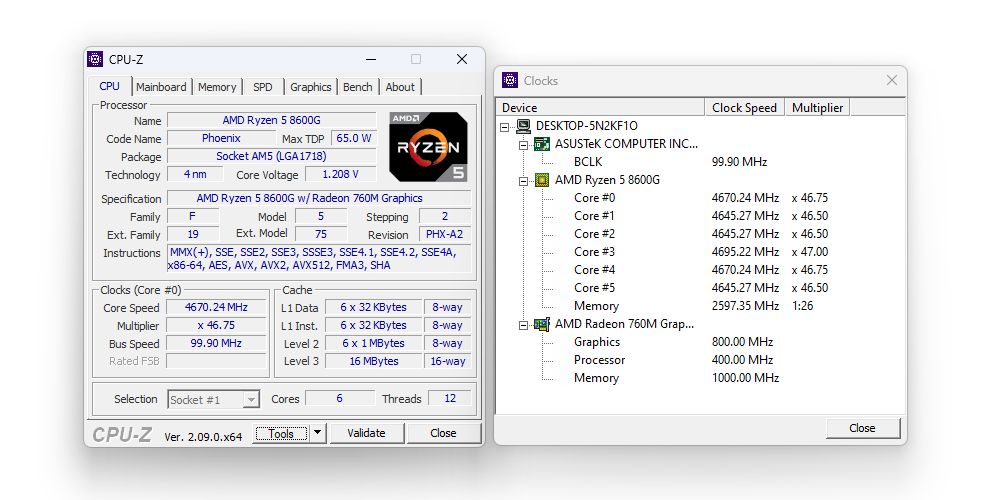Screen dimensions: 1000x500
Task: Click the Level 2 cache 6 x 1 MBytes
Action: coord(373,343)
